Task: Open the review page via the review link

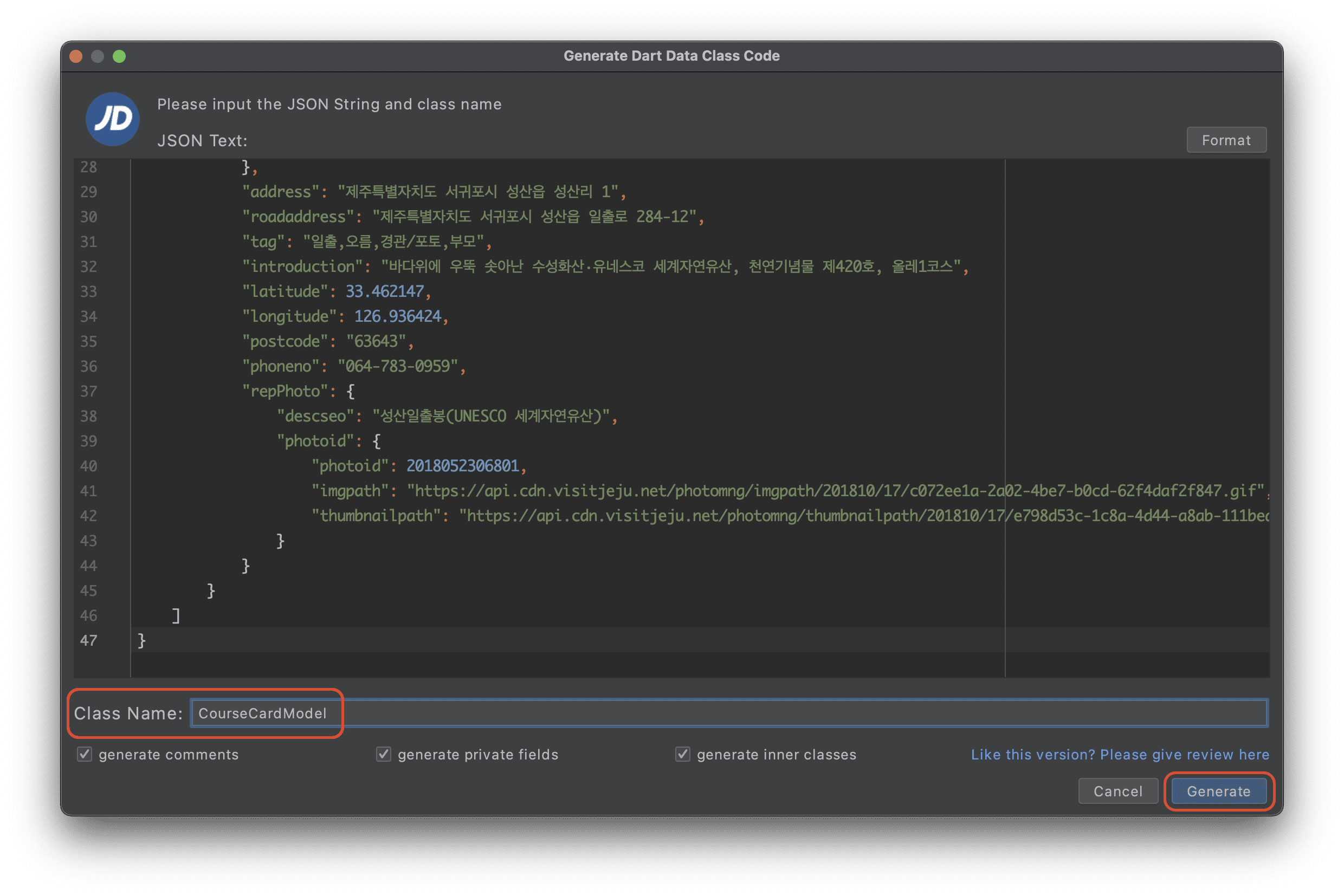Action: [1119, 754]
